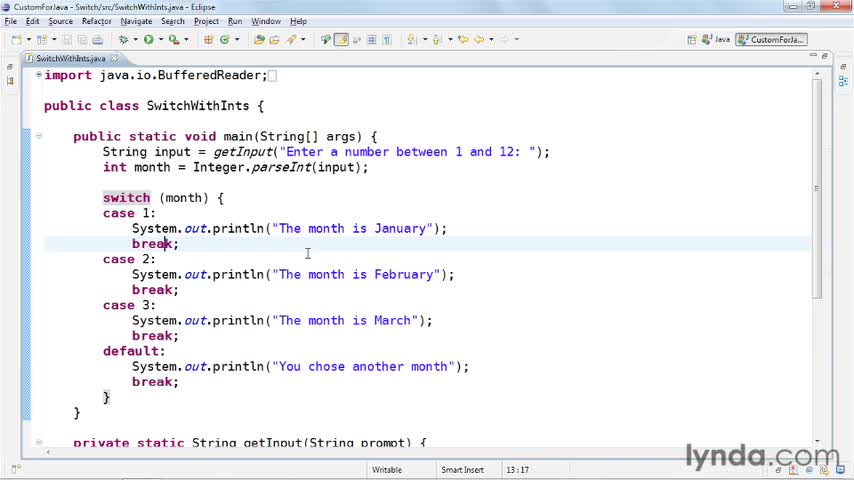The width and height of the screenshot is (854, 480).
Task: Open the Debug configurations dropdown arrow
Action: [x=136, y=40]
